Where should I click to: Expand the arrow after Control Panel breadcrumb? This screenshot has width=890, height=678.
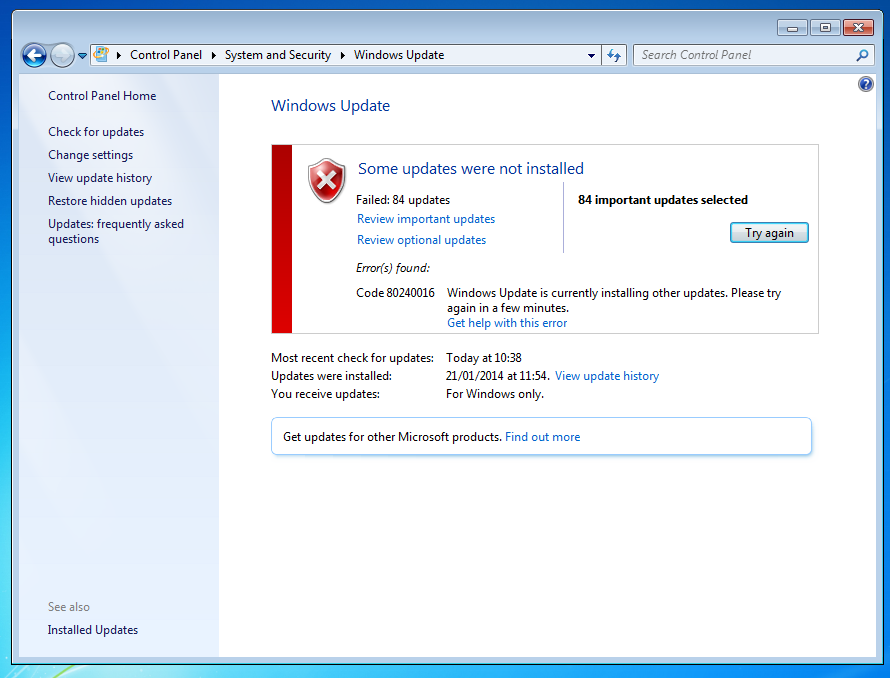[213, 56]
